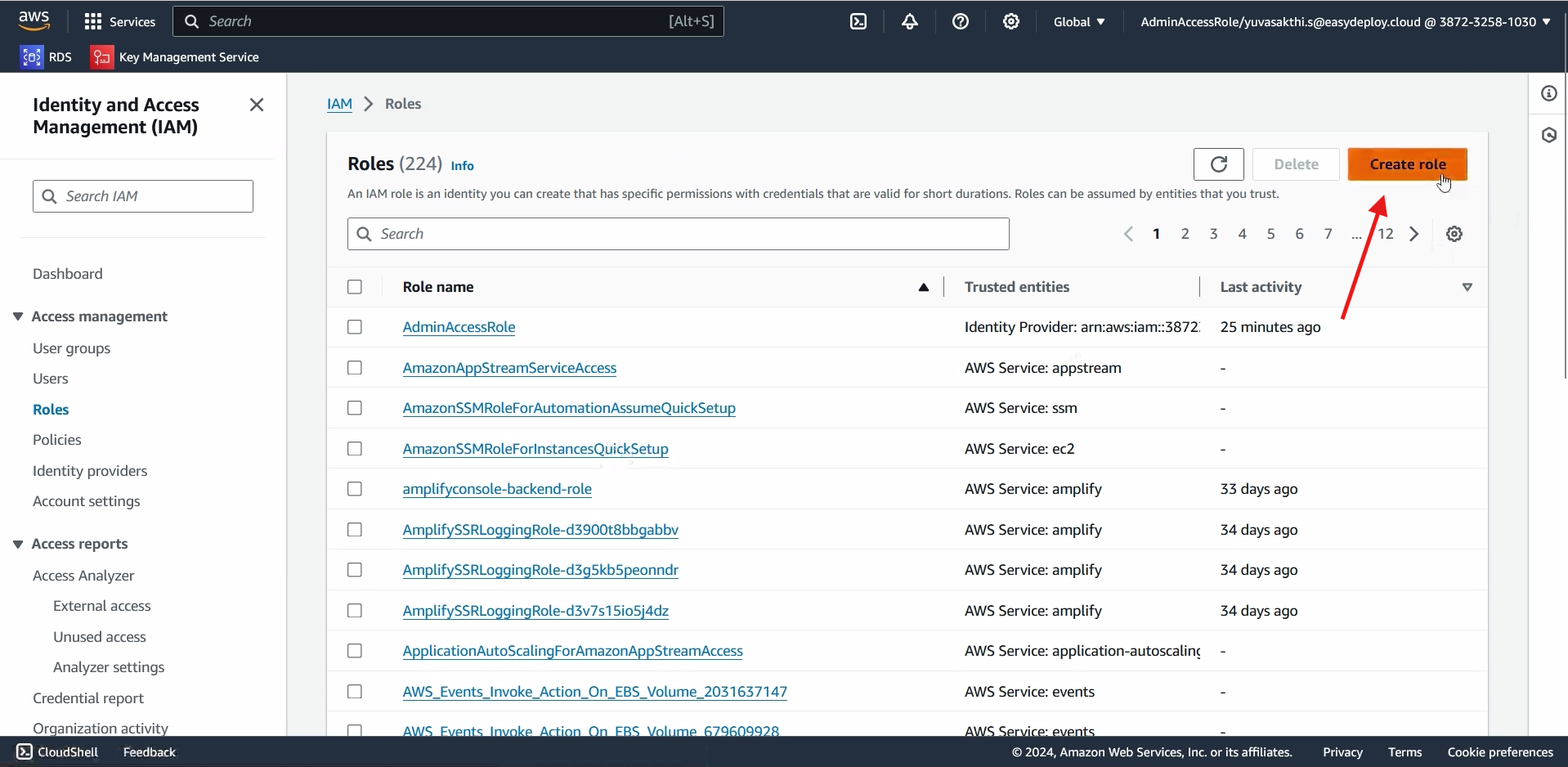Image resolution: width=1568 pixels, height=767 pixels.
Task: Click the IAM breadcrumb link
Action: point(339,104)
